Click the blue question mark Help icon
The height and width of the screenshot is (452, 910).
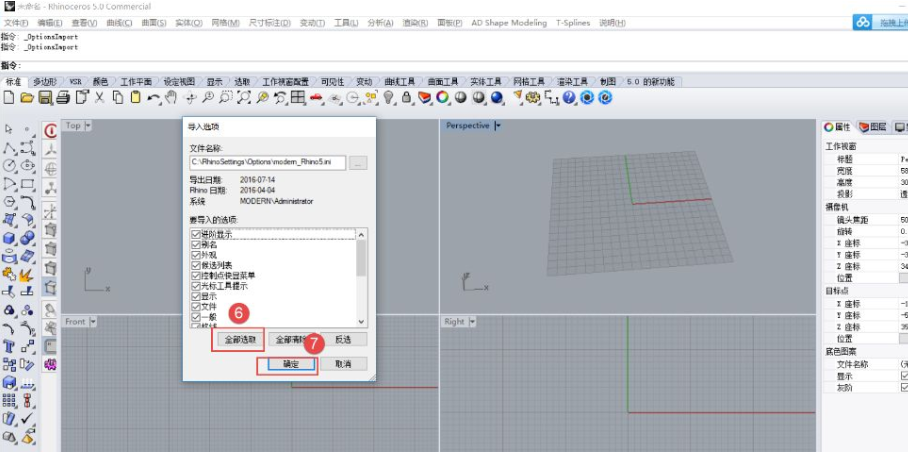coord(569,97)
